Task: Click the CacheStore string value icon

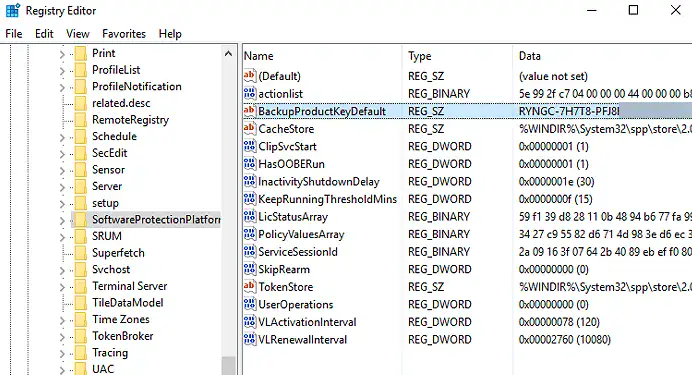Action: (249, 128)
